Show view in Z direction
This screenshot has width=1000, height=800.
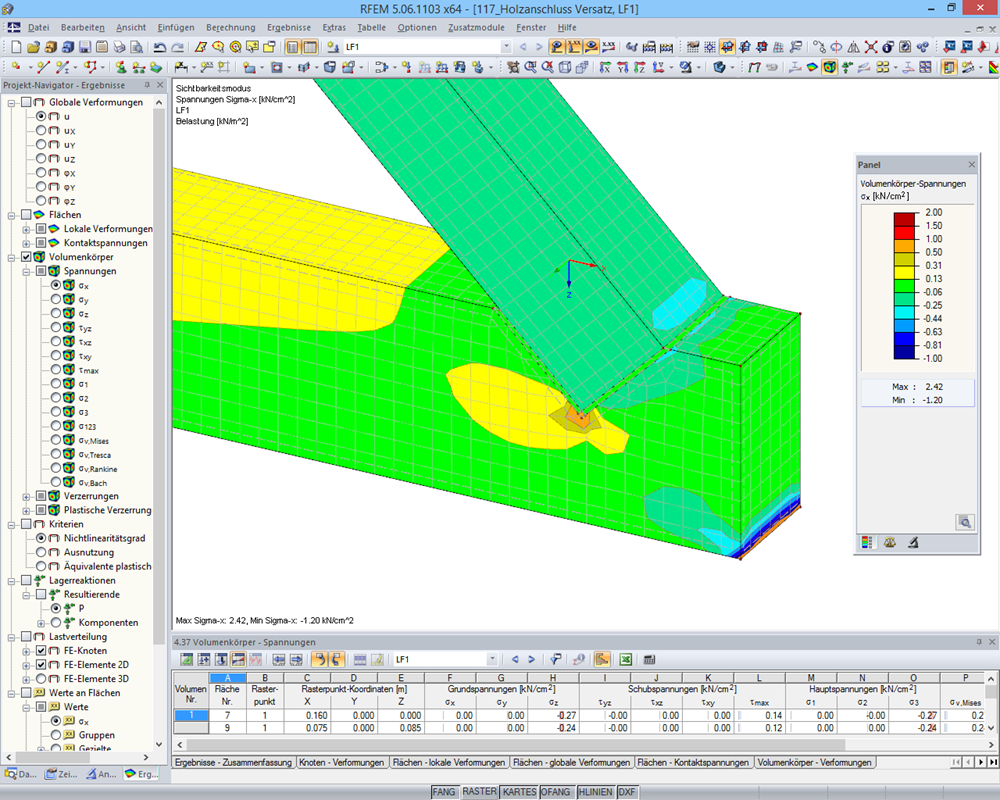pyautogui.click(x=640, y=66)
